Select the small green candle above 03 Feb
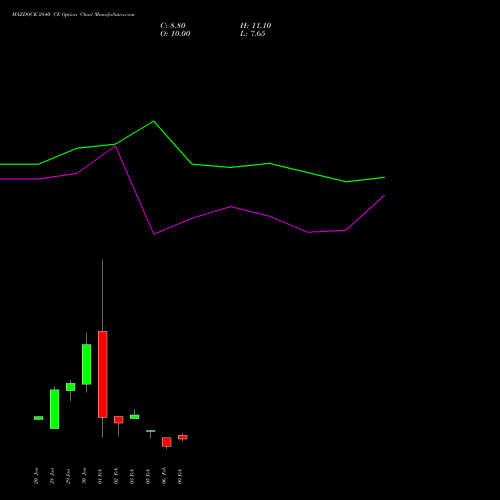 pos(135,417)
